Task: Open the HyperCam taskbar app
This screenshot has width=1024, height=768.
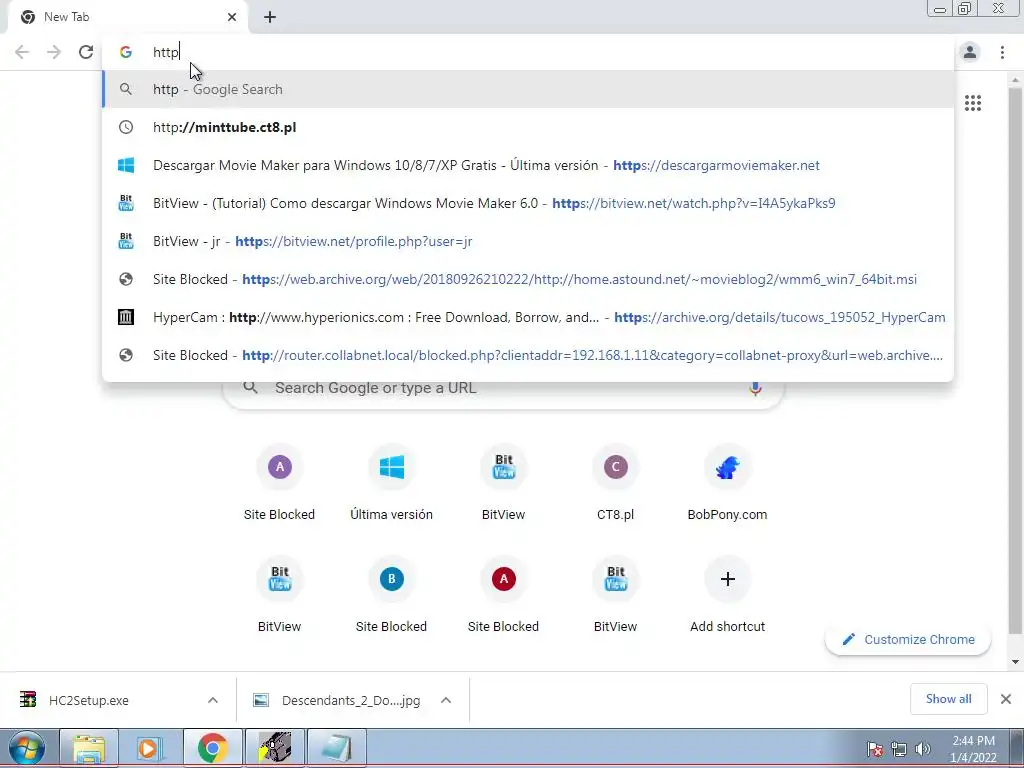Action: point(274,748)
